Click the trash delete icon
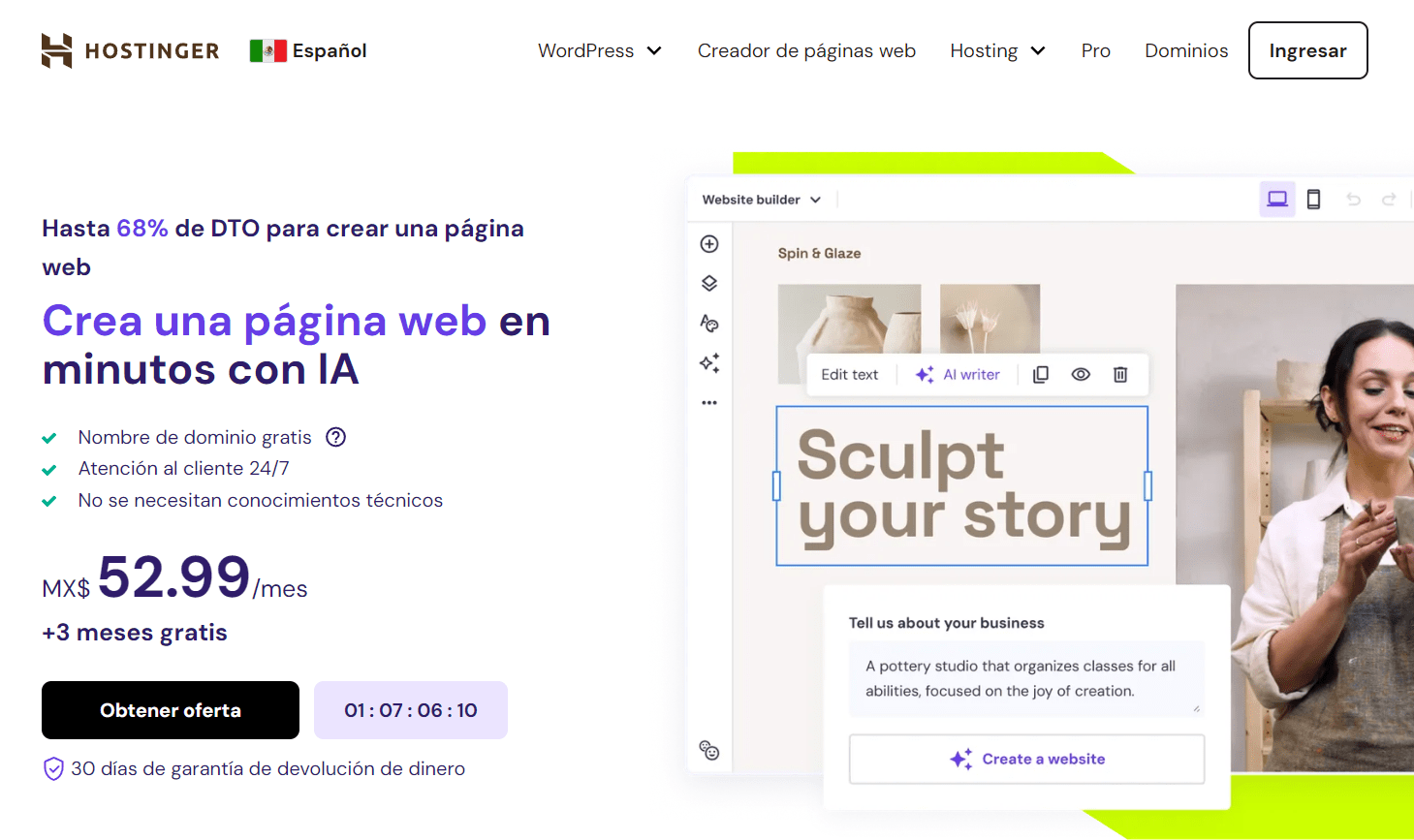Viewport: 1414px width, 840px height. tap(1120, 375)
